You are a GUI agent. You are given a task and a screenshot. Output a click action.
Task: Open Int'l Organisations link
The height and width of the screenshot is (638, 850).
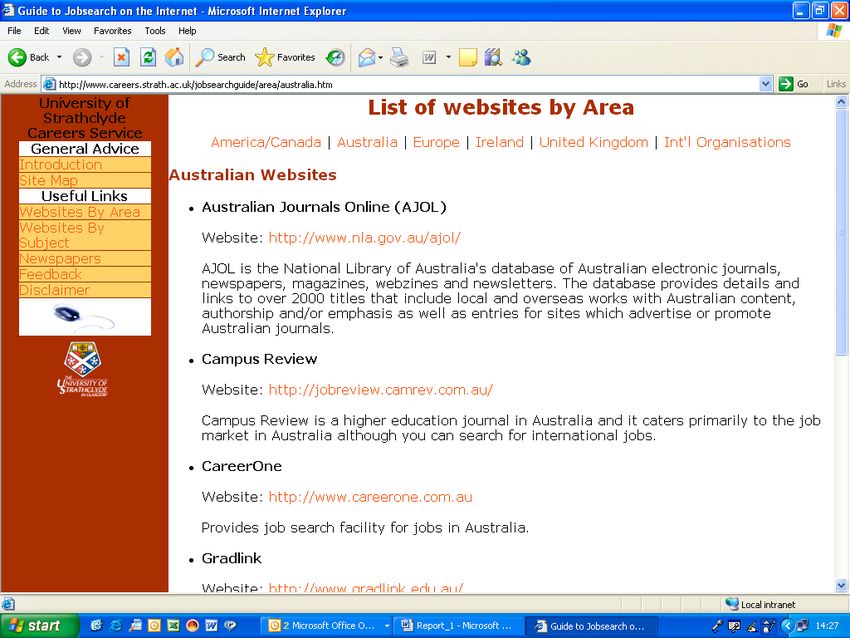coord(727,142)
